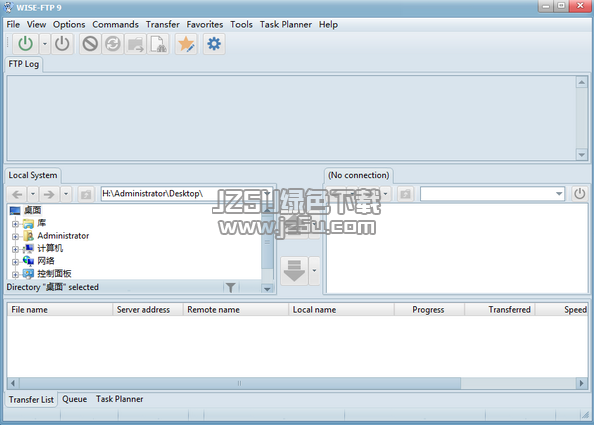The height and width of the screenshot is (425, 594).
Task: Click the Abort circle-slash toolbar icon
Action: [x=90, y=44]
